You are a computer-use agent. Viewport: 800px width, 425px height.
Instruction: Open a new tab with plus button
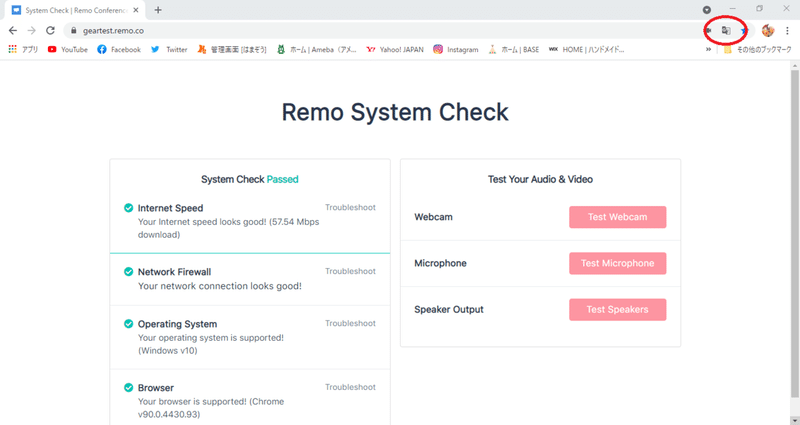(x=158, y=10)
